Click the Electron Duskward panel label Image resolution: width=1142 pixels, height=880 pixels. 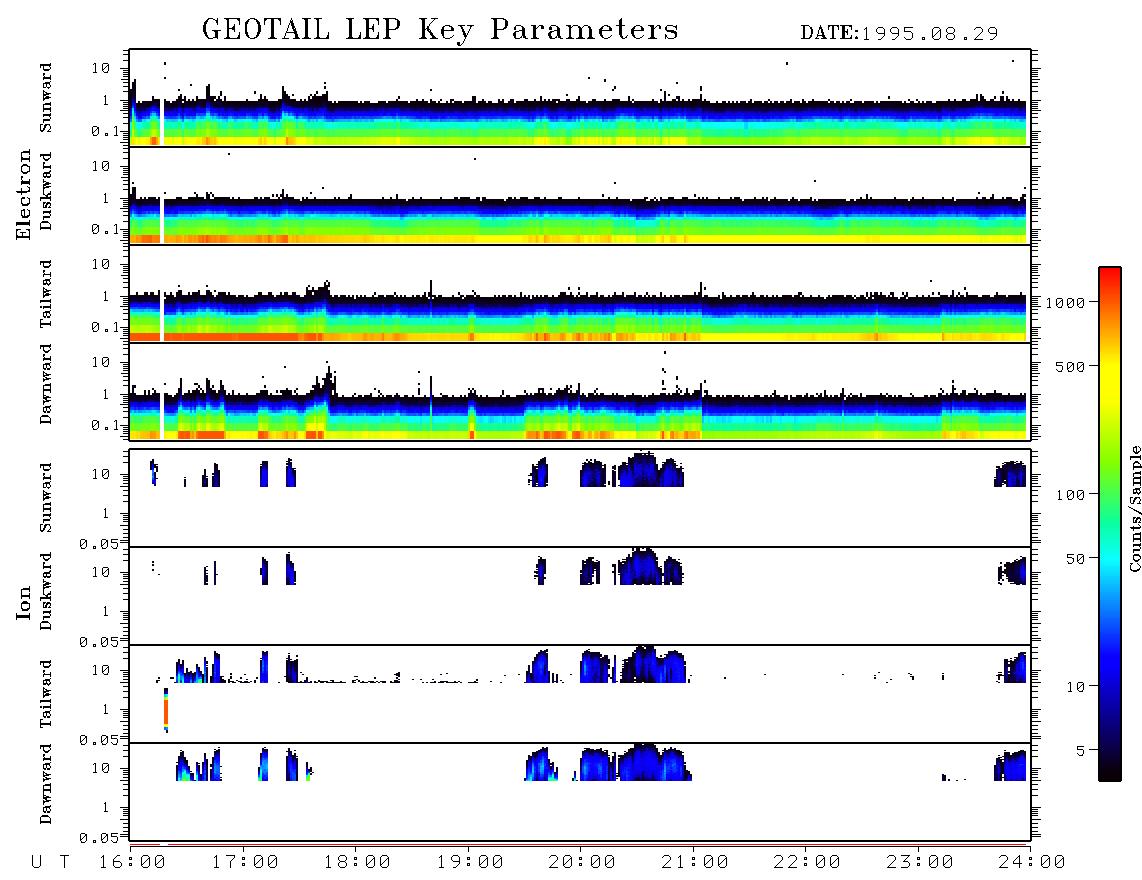pos(46,191)
